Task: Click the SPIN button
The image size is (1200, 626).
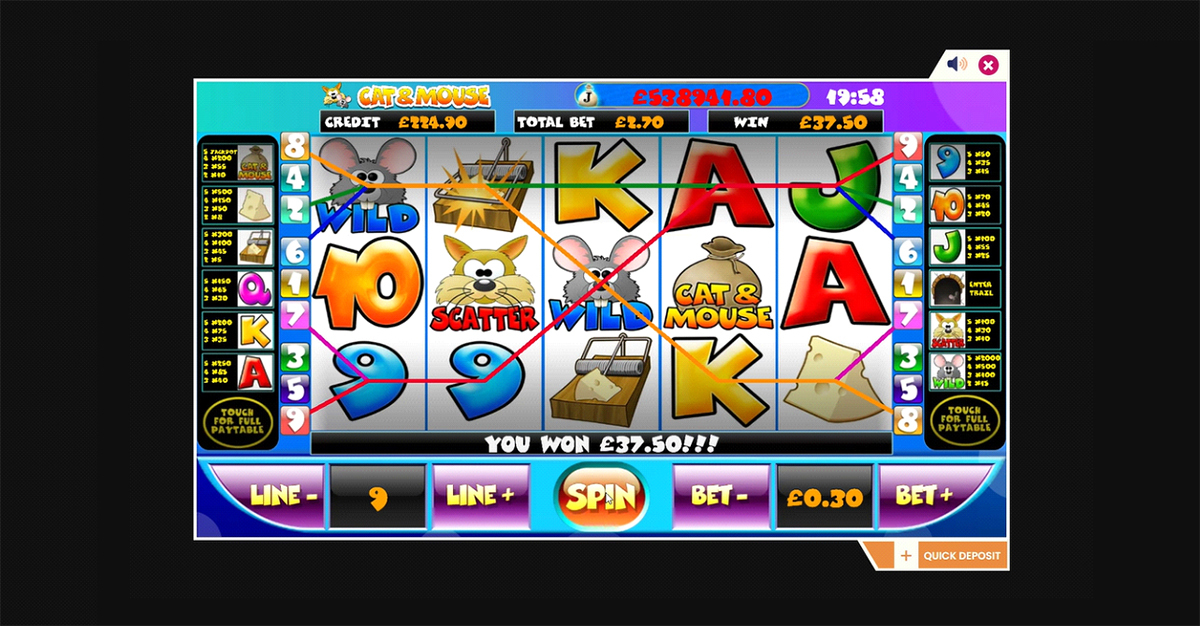Action: click(x=602, y=497)
